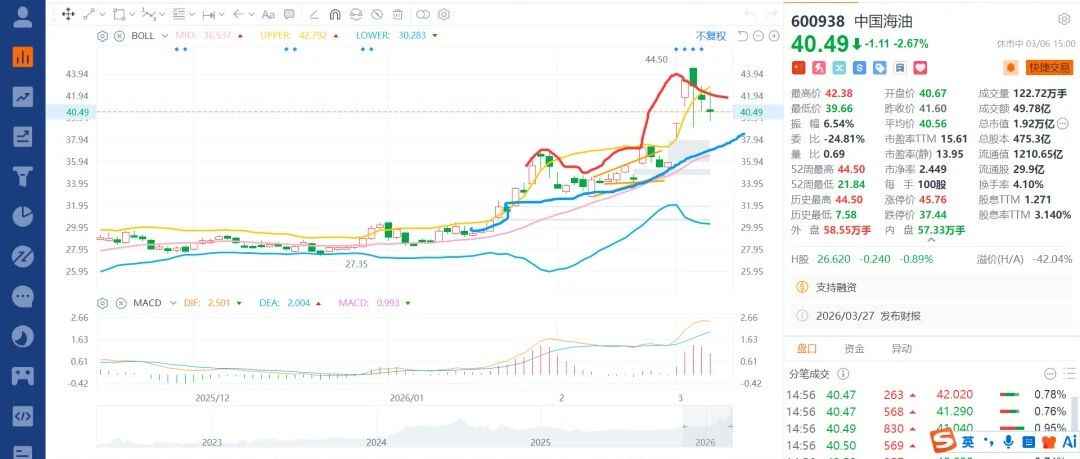
Task: Open line tool dropdown arrow
Action: 103,14
